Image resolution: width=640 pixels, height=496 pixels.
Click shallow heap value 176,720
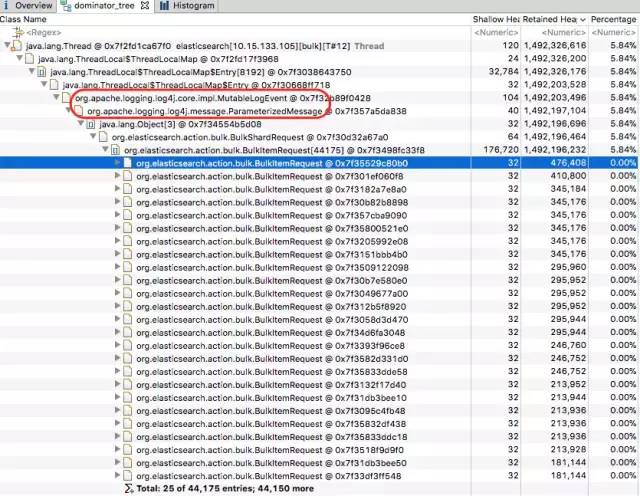[501, 149]
